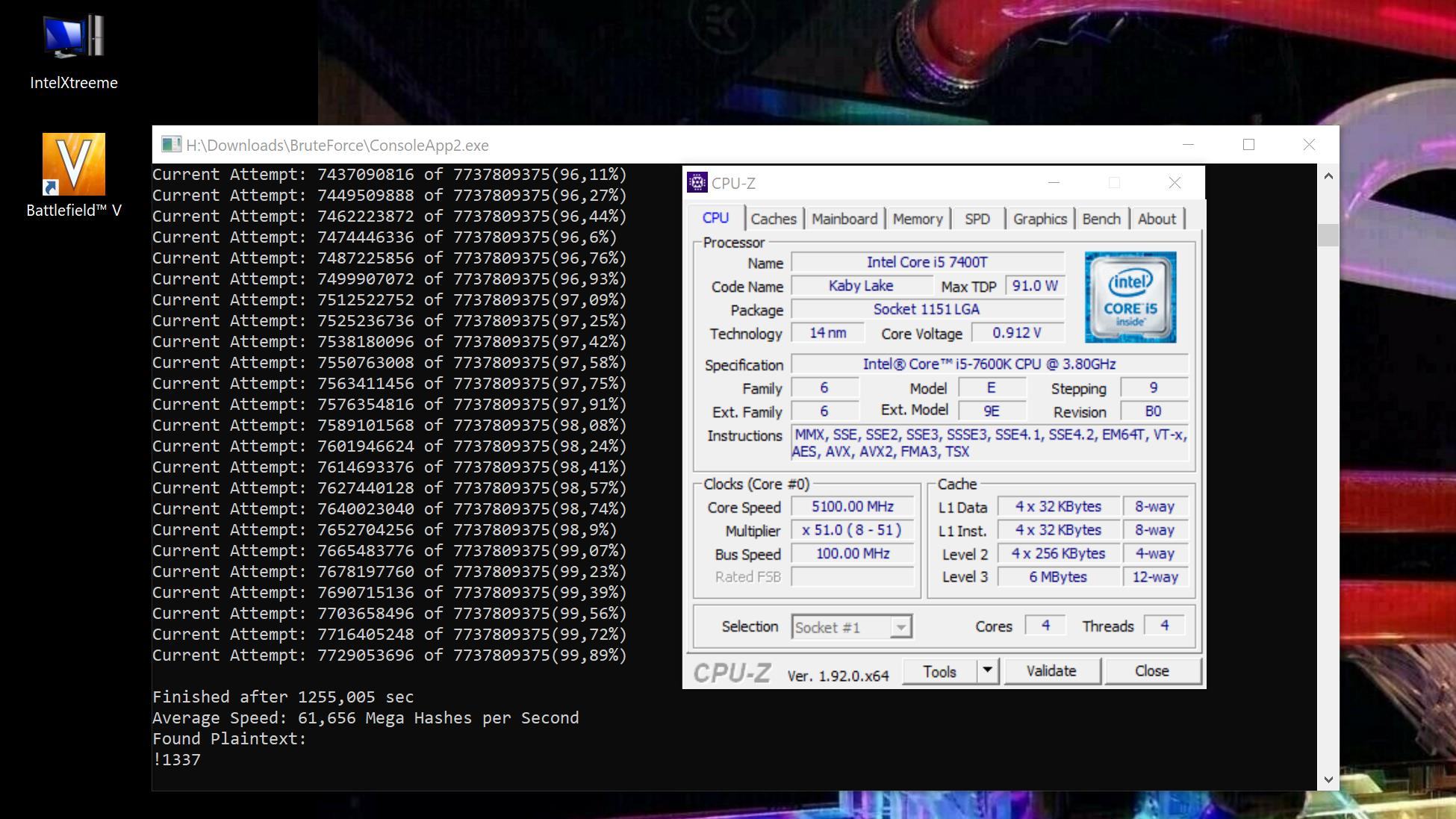Click the Level 2 cache 4 x 256 KBytes value
Screen dimensions: 1456x819
pos(1058,554)
